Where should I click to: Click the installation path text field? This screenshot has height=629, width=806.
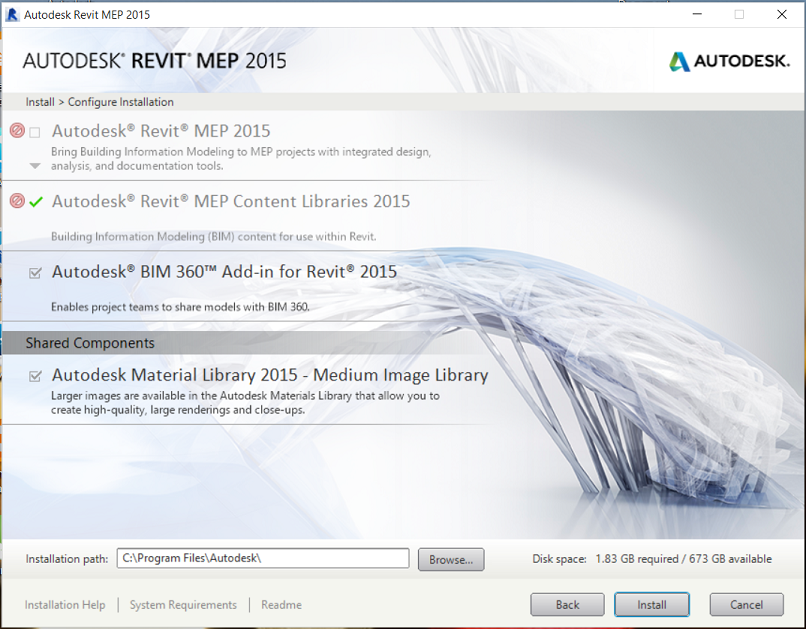pos(263,558)
